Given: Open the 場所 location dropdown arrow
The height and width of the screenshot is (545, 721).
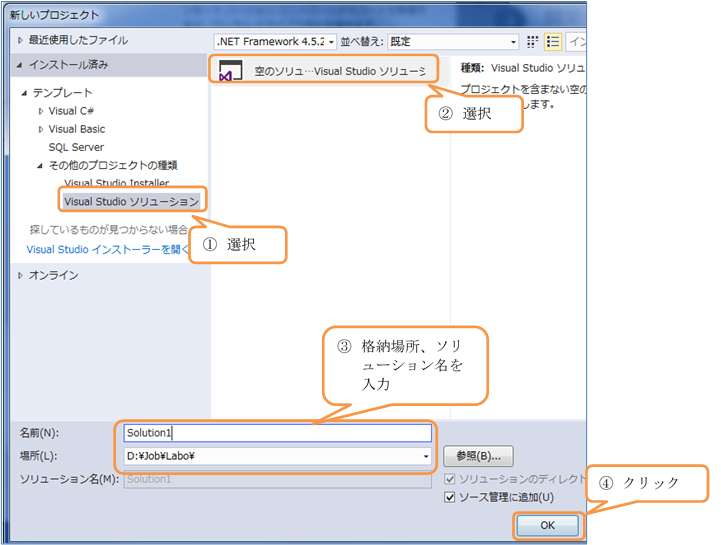Looking at the screenshot, I should click(427, 457).
